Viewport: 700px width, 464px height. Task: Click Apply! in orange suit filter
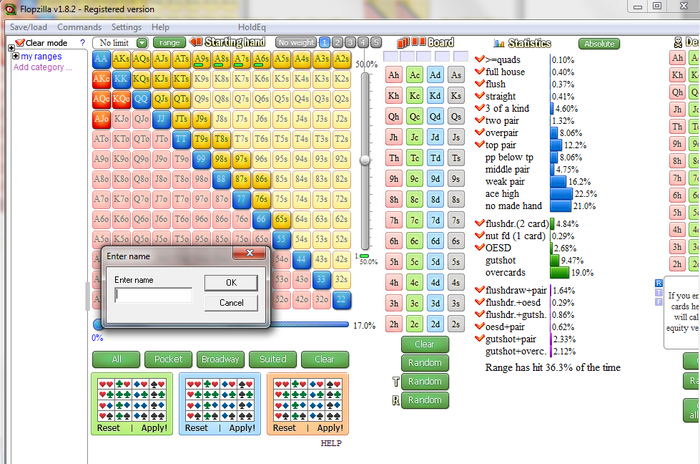coord(330,428)
